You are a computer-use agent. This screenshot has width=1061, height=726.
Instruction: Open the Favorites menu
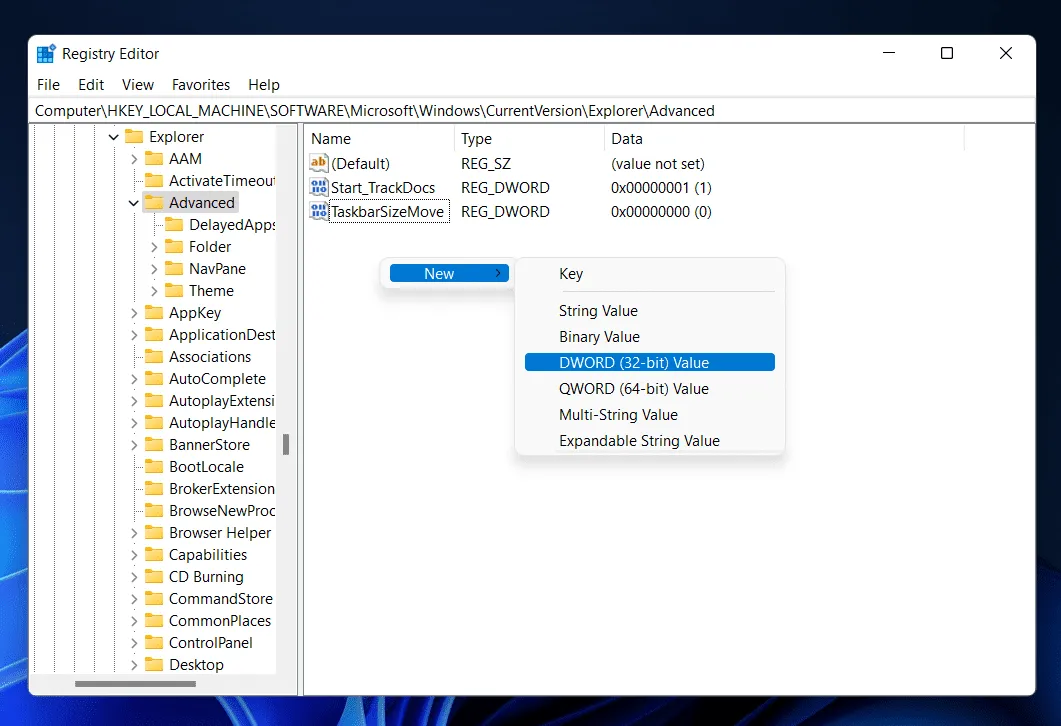pos(201,85)
